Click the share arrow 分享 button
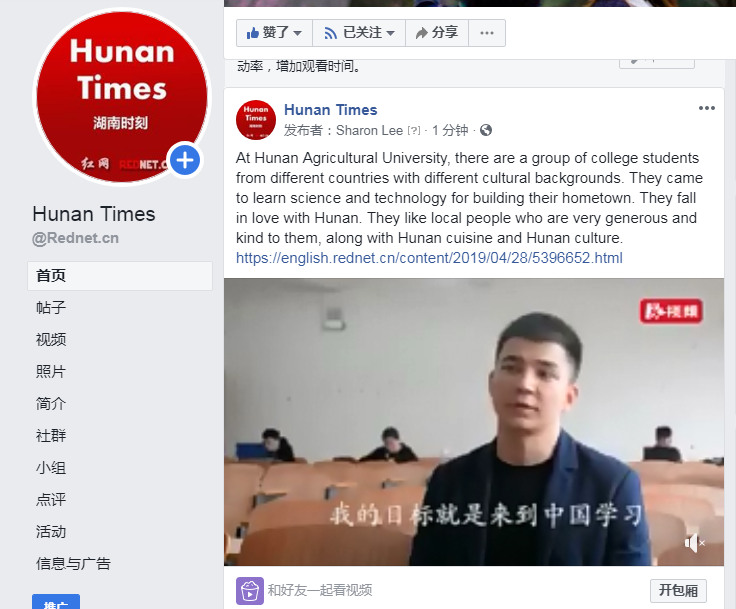The image size is (736, 609). (x=437, y=33)
